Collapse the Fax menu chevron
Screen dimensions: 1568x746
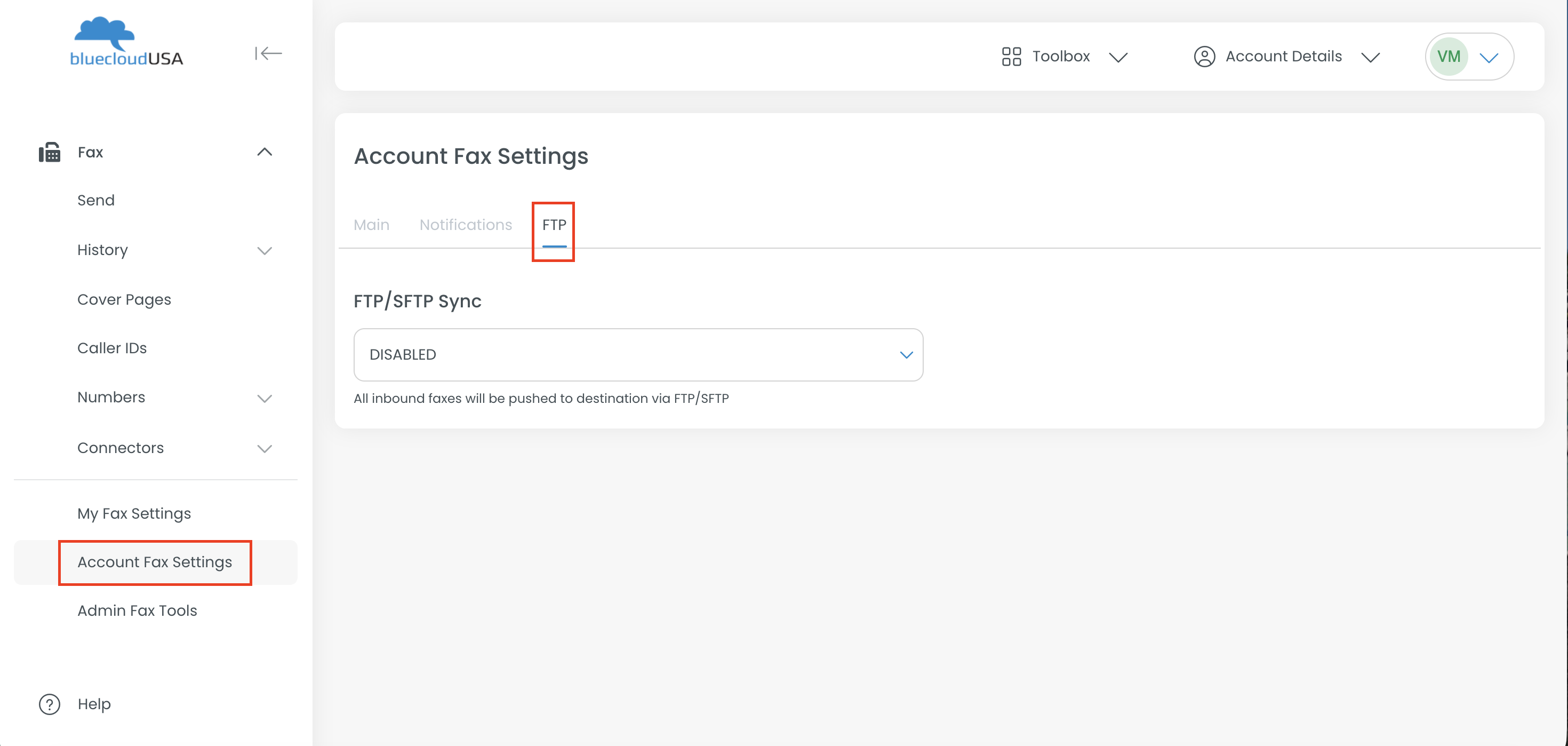pyautogui.click(x=264, y=152)
